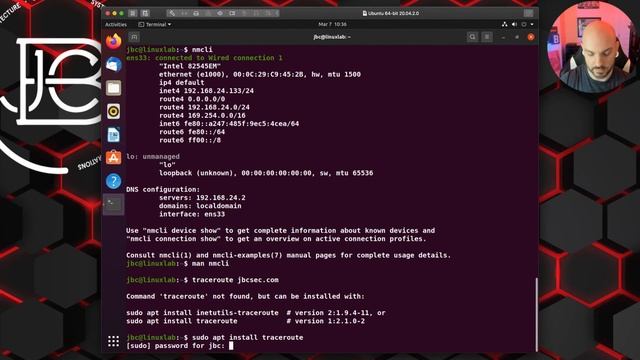Click the 'interface: ens33' line

pyautogui.click(x=192, y=214)
